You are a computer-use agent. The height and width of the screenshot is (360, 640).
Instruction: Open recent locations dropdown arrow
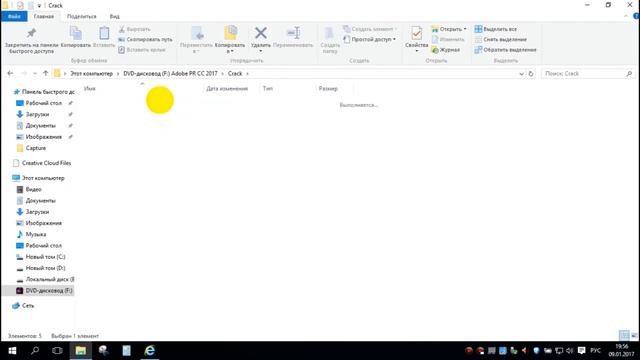(x=35, y=73)
